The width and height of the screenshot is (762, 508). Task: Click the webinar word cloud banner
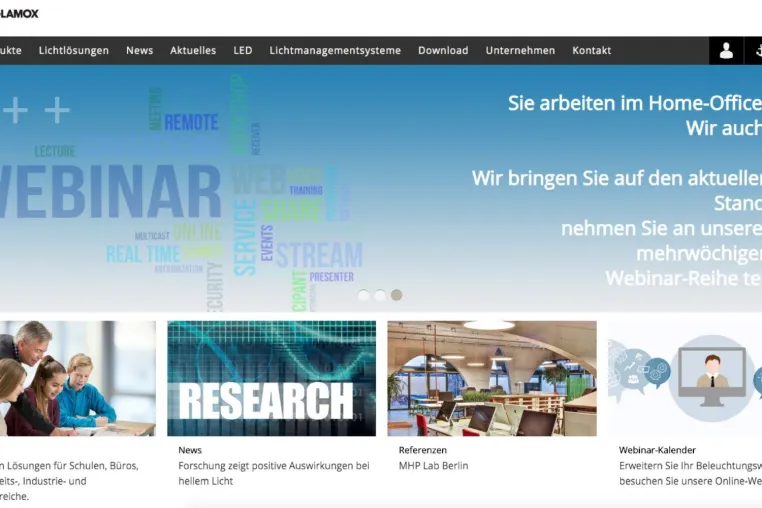click(182, 192)
